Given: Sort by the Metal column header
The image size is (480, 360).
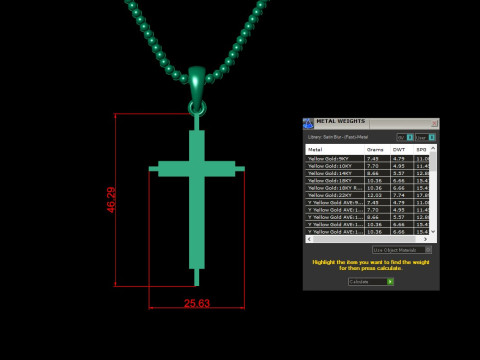Looking at the screenshot, I should tap(335, 150).
